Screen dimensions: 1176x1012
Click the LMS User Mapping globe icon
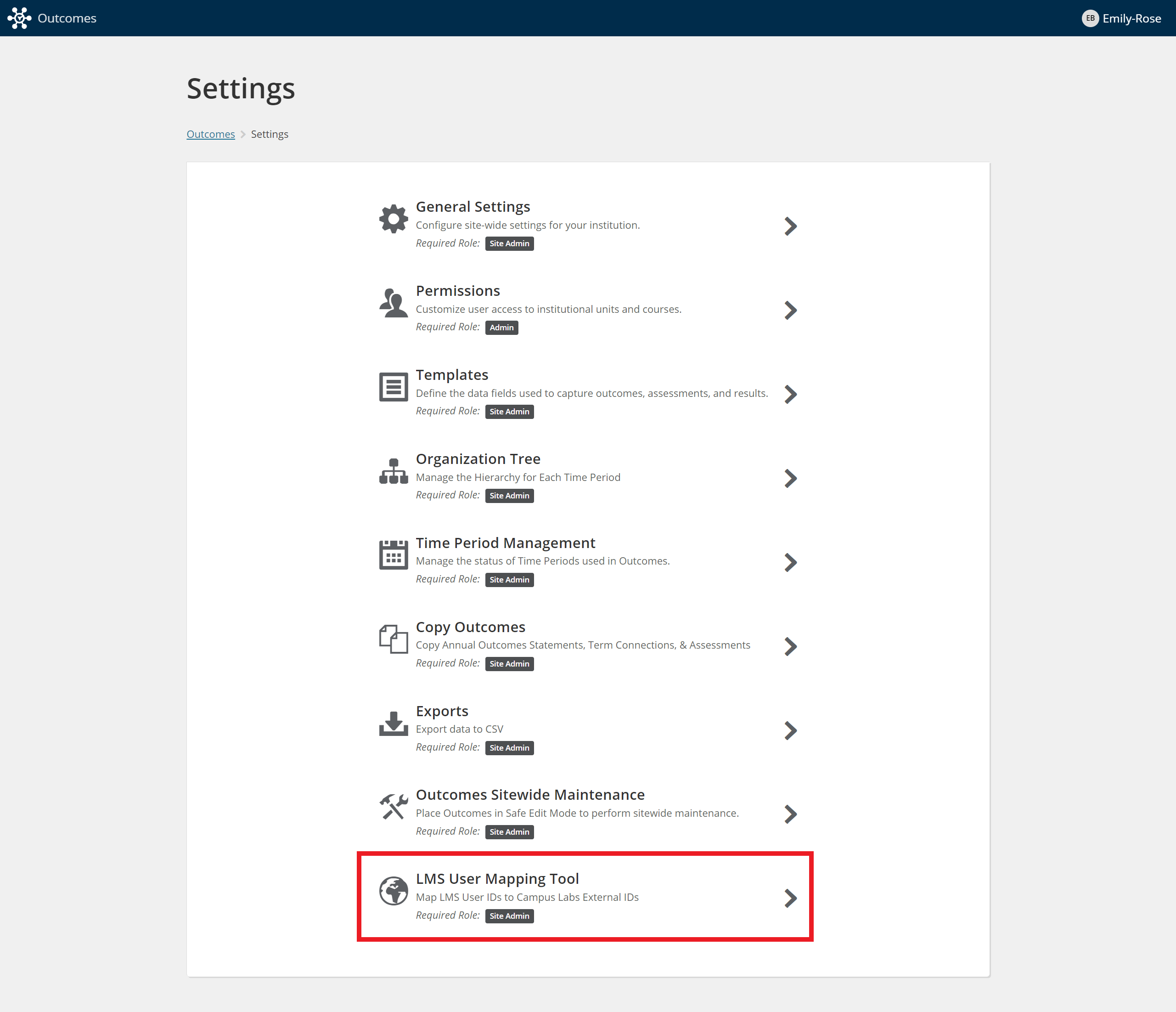394,891
